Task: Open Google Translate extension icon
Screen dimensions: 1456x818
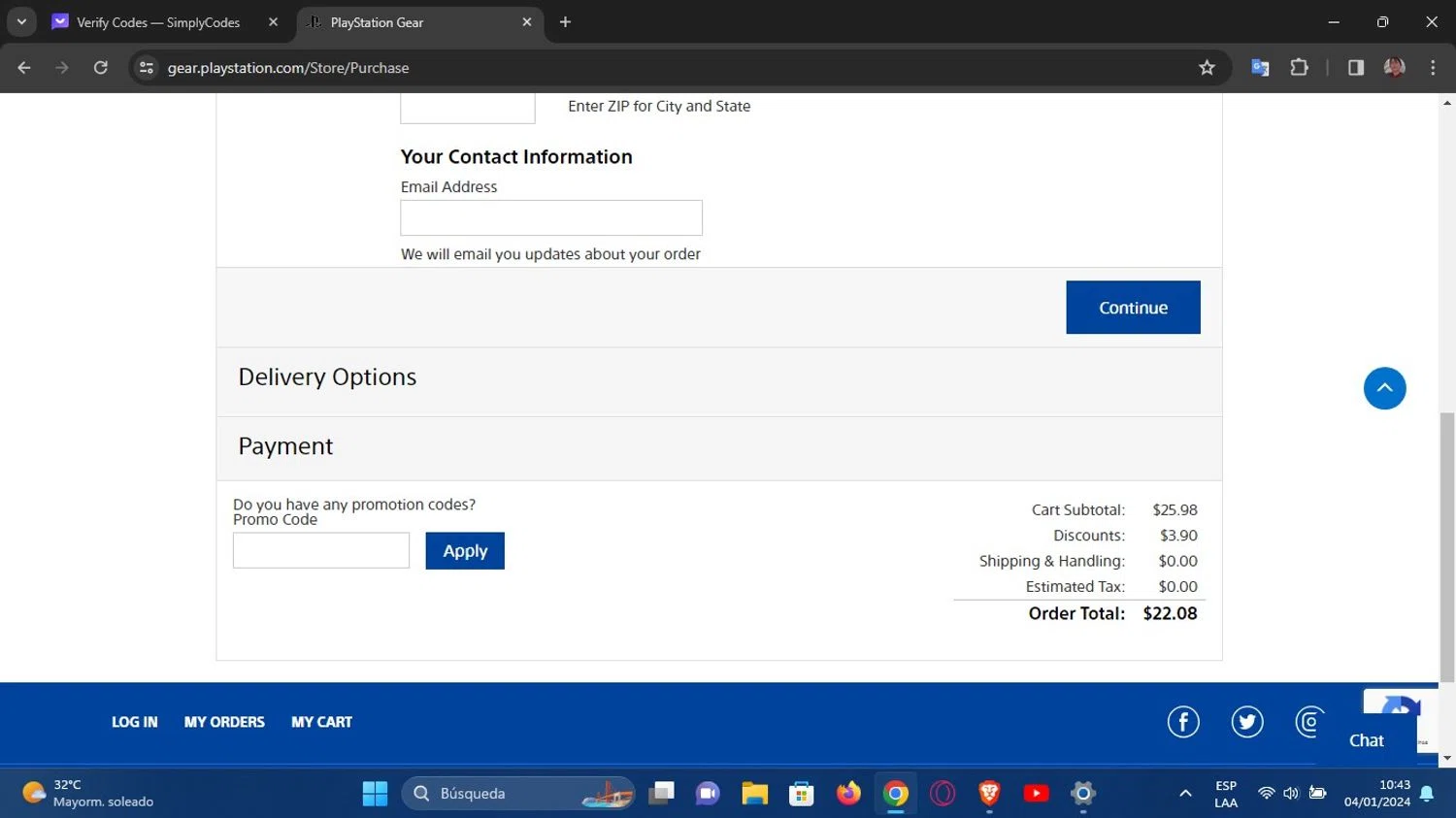Action: [x=1260, y=68]
